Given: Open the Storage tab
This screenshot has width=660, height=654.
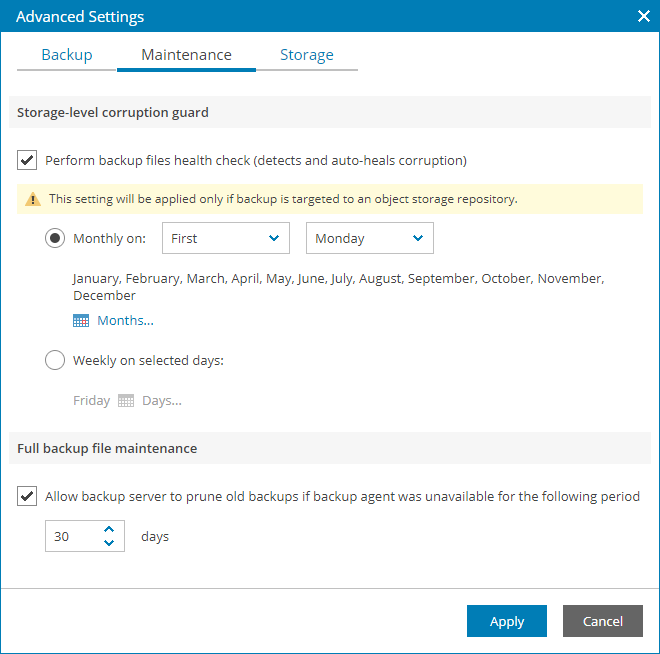Looking at the screenshot, I should tap(307, 55).
